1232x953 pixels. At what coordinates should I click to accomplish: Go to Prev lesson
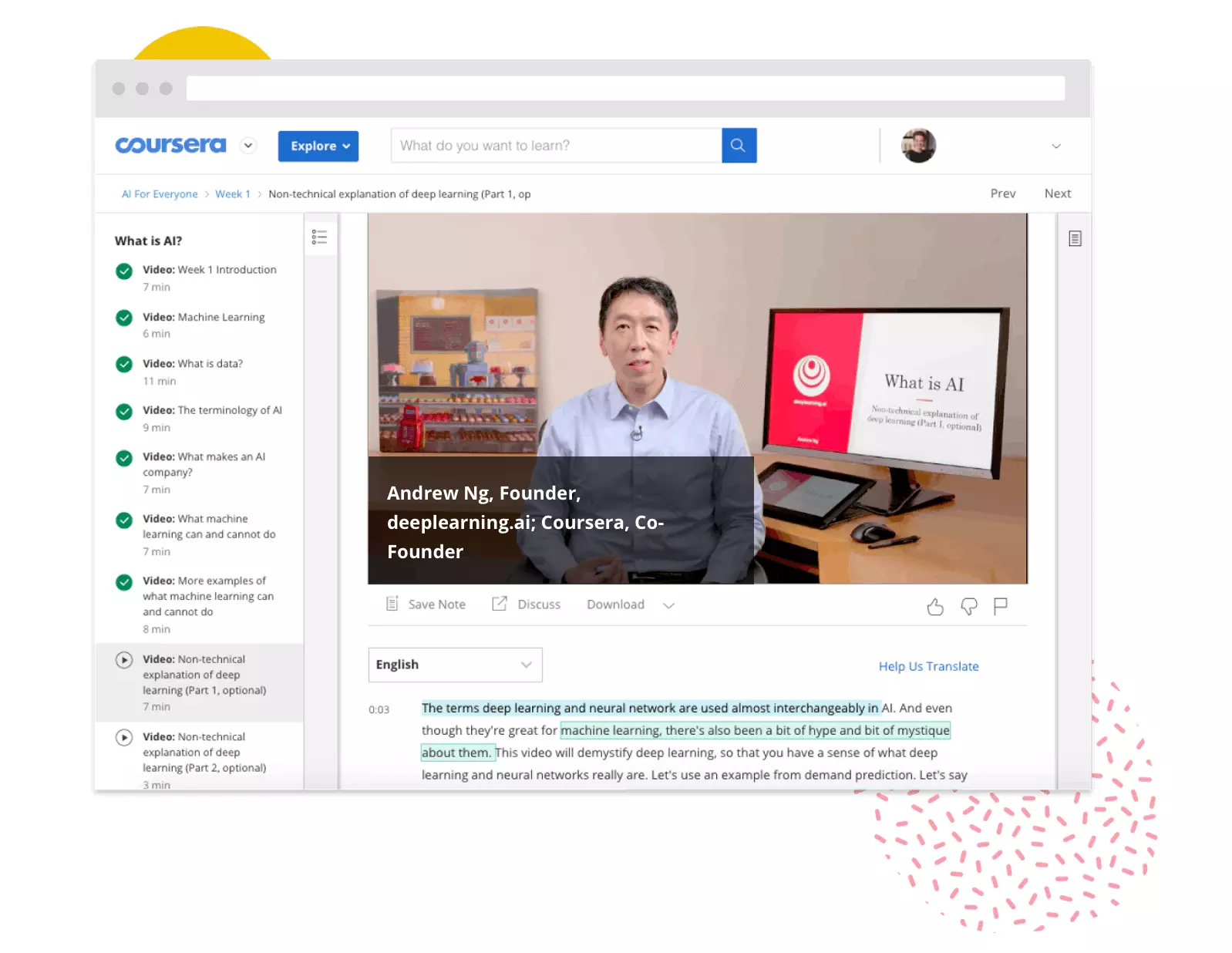click(x=1002, y=194)
